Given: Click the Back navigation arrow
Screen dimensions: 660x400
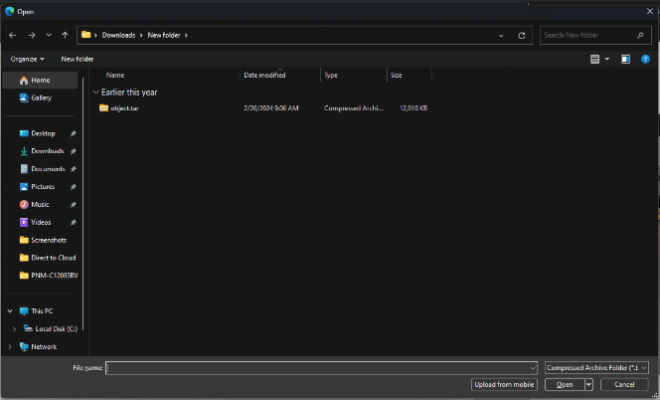Looking at the screenshot, I should click(x=12, y=35).
